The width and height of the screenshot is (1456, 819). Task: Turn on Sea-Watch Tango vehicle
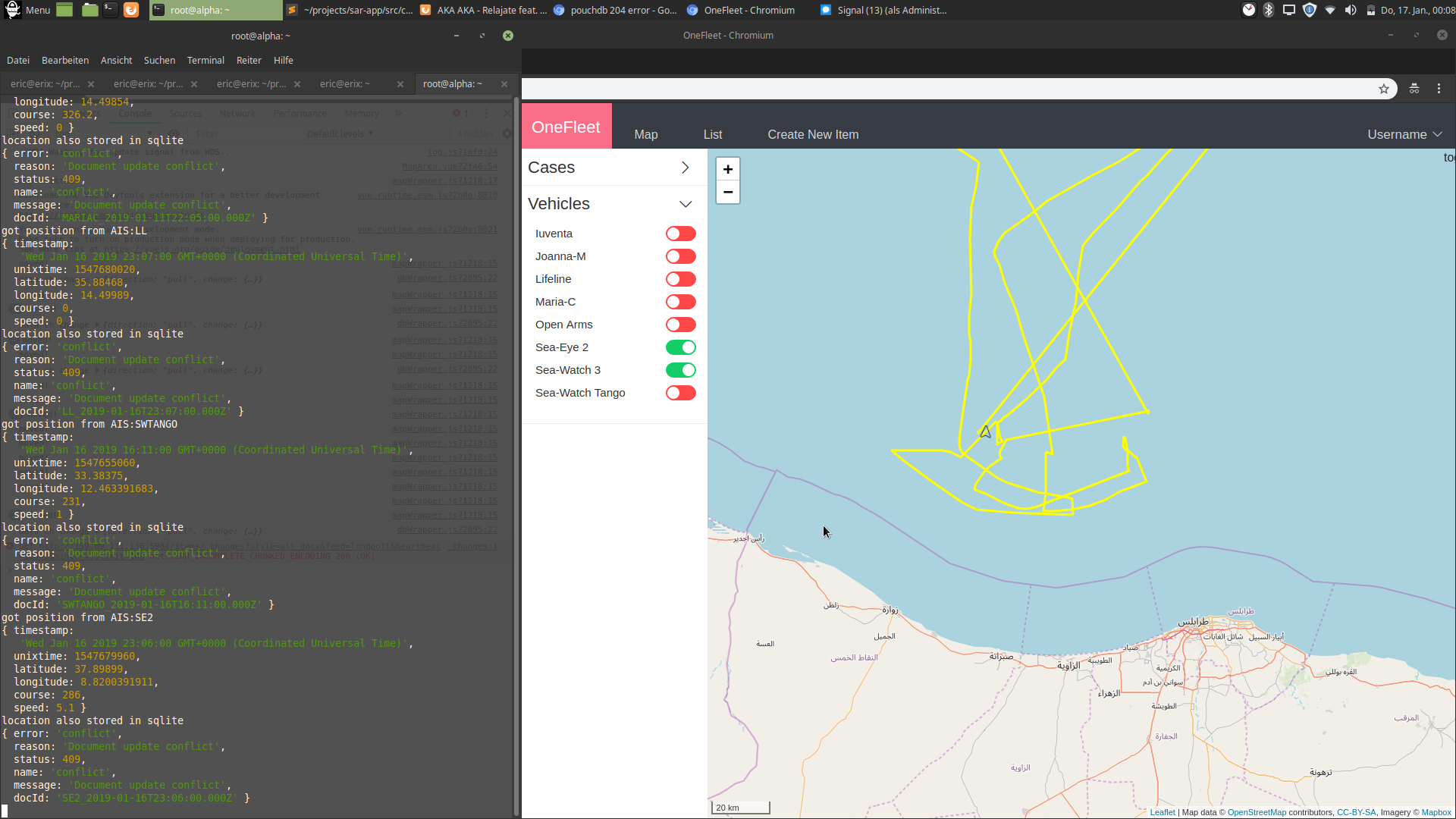click(x=681, y=393)
